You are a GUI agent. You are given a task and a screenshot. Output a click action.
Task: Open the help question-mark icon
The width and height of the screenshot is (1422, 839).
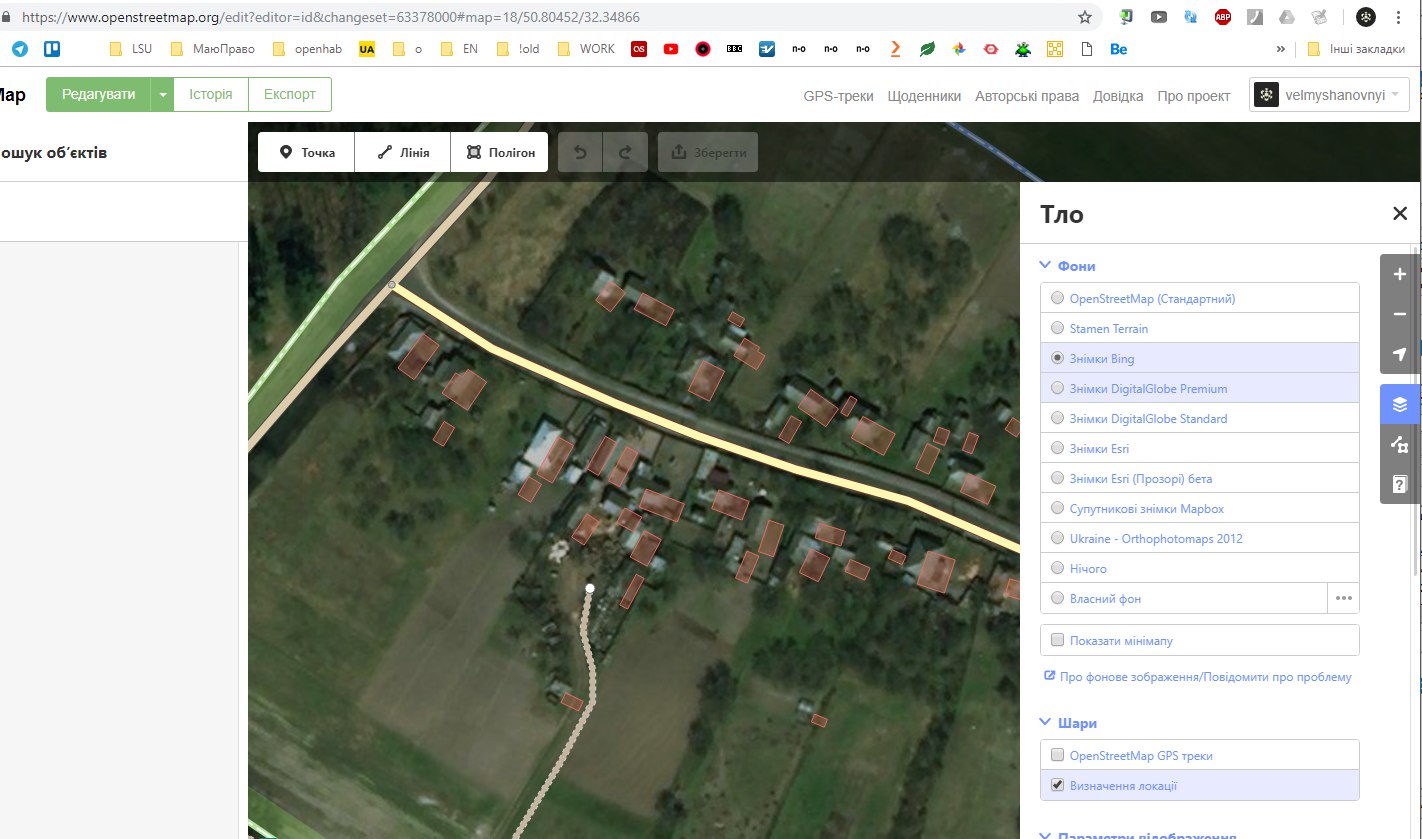[1400, 484]
